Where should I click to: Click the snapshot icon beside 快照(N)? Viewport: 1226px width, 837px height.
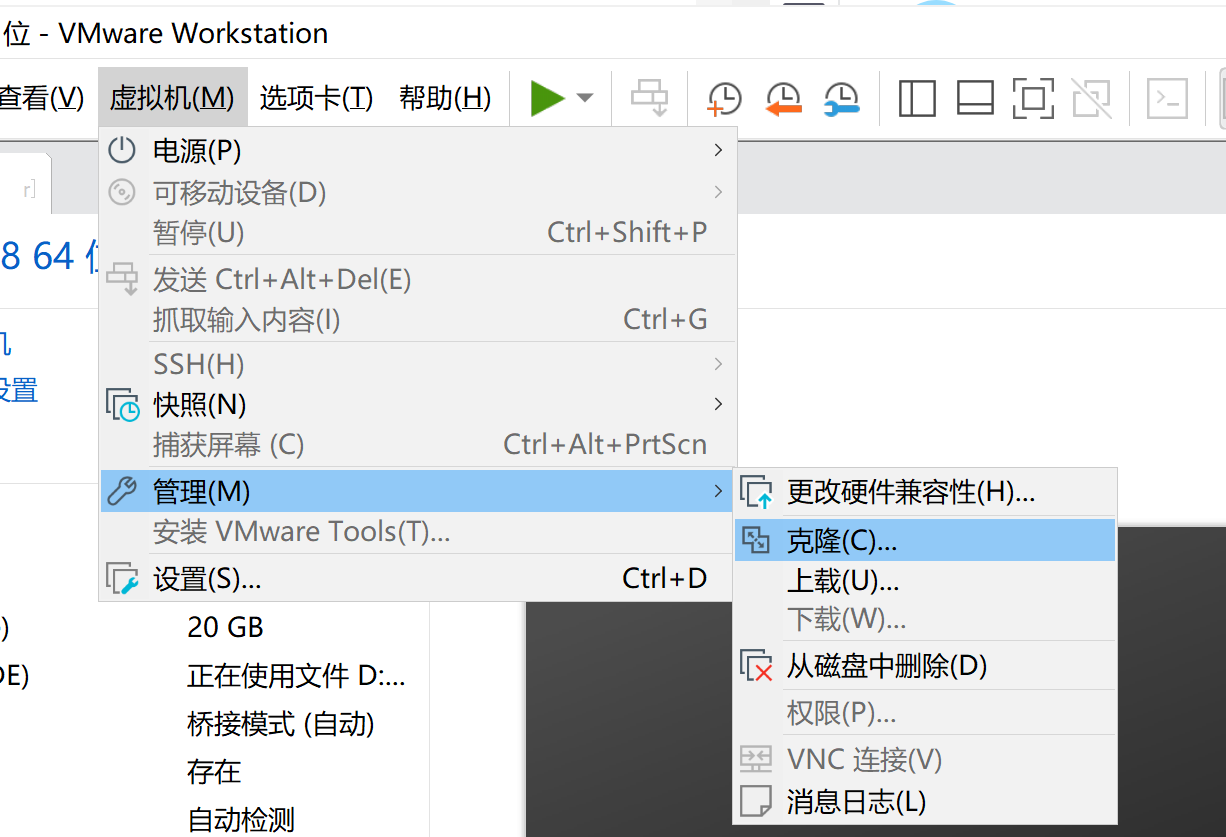(x=123, y=405)
